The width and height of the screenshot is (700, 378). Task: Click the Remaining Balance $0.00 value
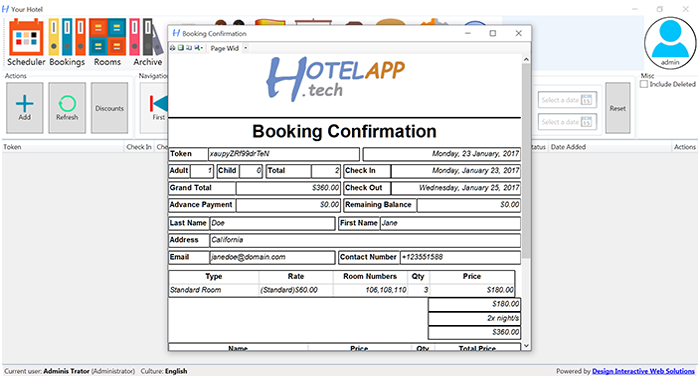pyautogui.click(x=469, y=205)
